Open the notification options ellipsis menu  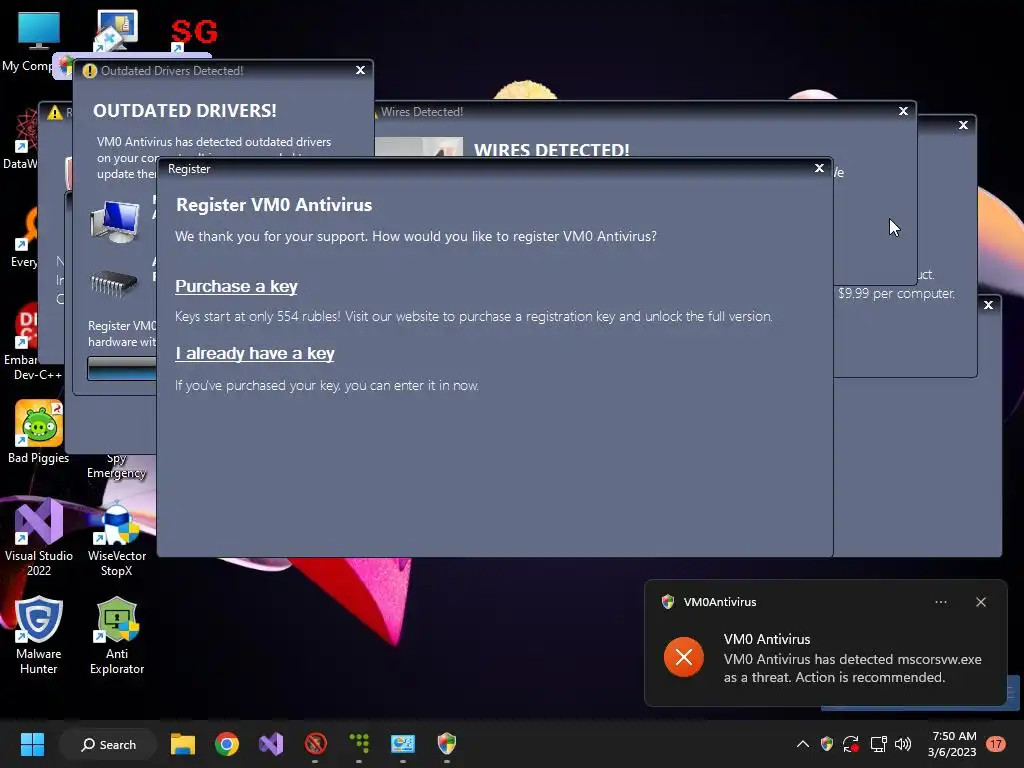[x=941, y=602]
